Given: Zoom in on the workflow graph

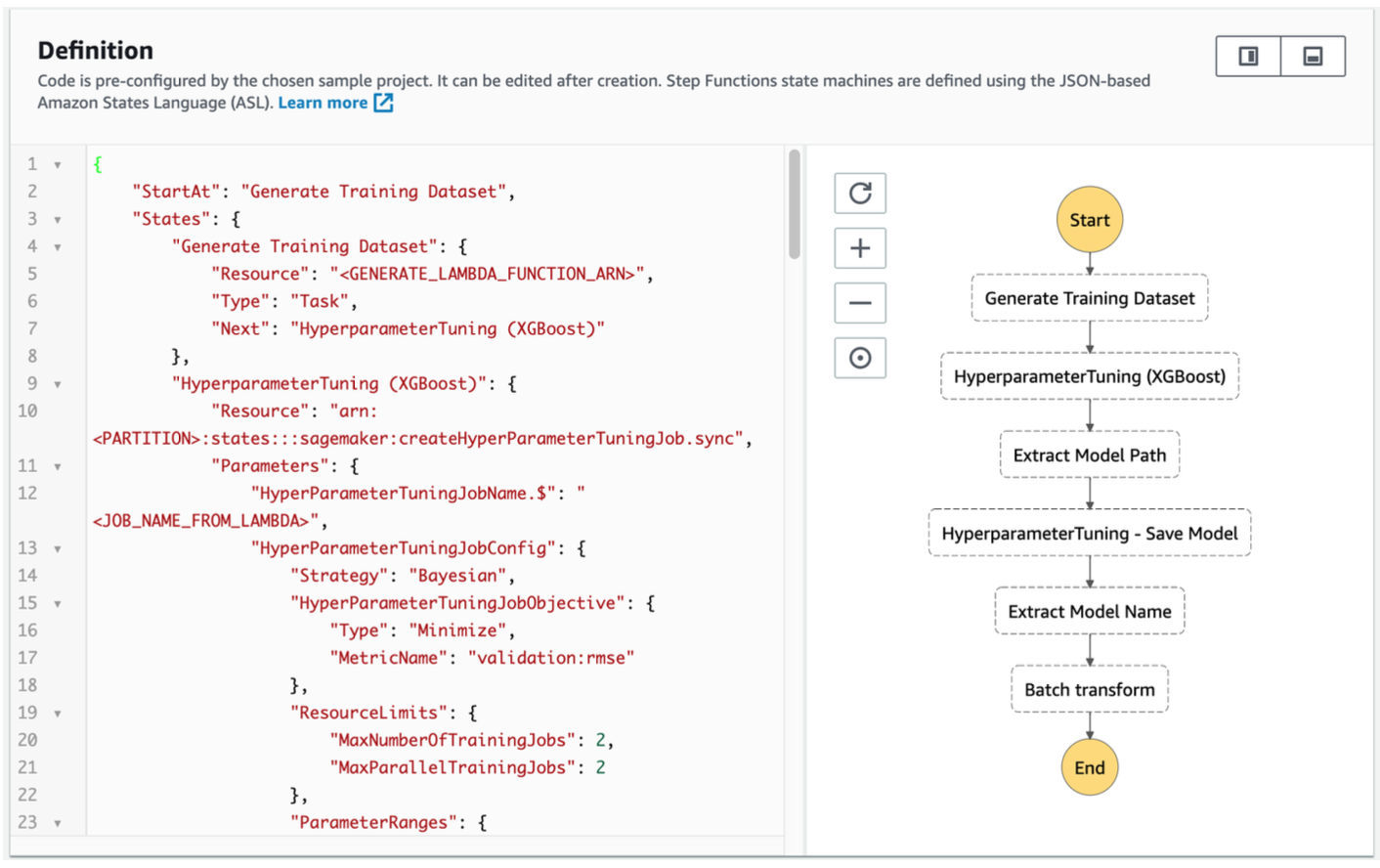Looking at the screenshot, I should coord(859,248).
